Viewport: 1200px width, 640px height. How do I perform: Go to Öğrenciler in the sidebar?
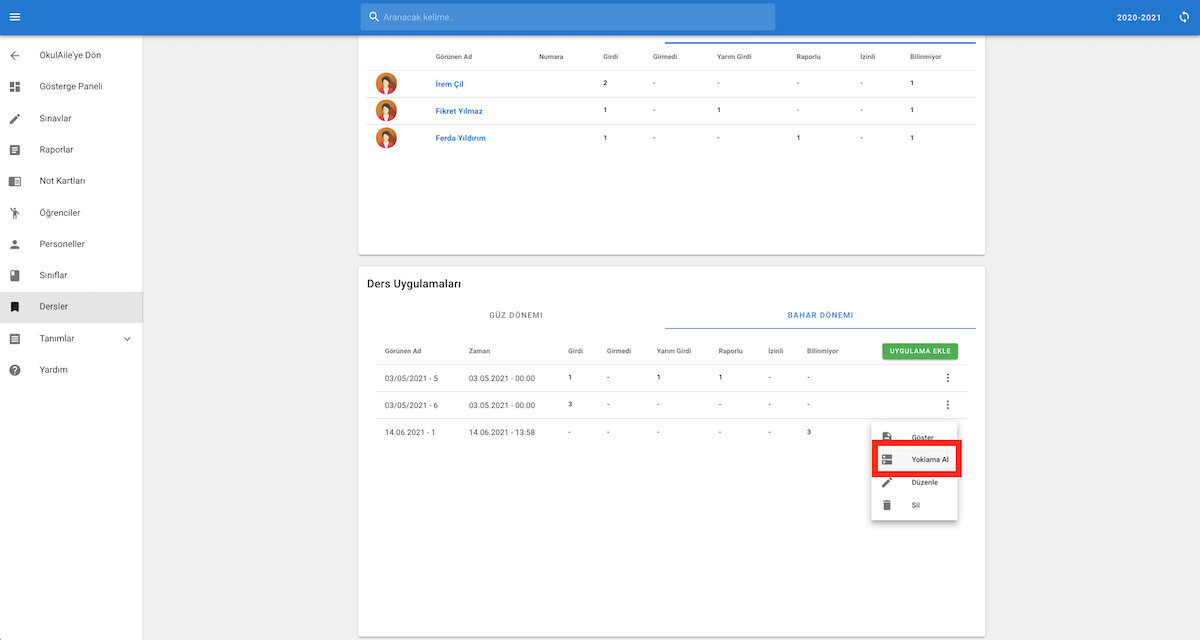60,213
